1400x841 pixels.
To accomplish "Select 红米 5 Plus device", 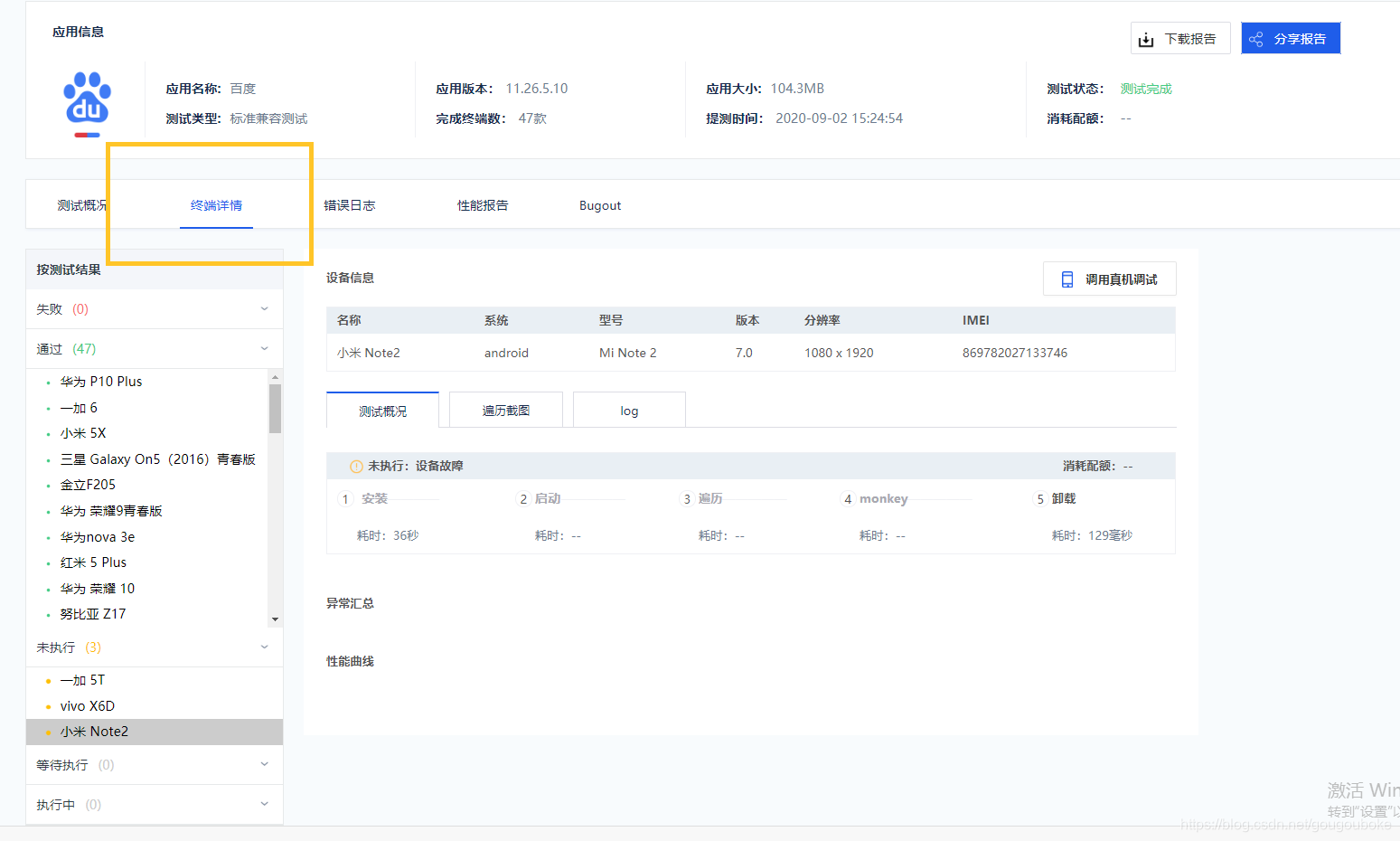I will click(x=93, y=562).
